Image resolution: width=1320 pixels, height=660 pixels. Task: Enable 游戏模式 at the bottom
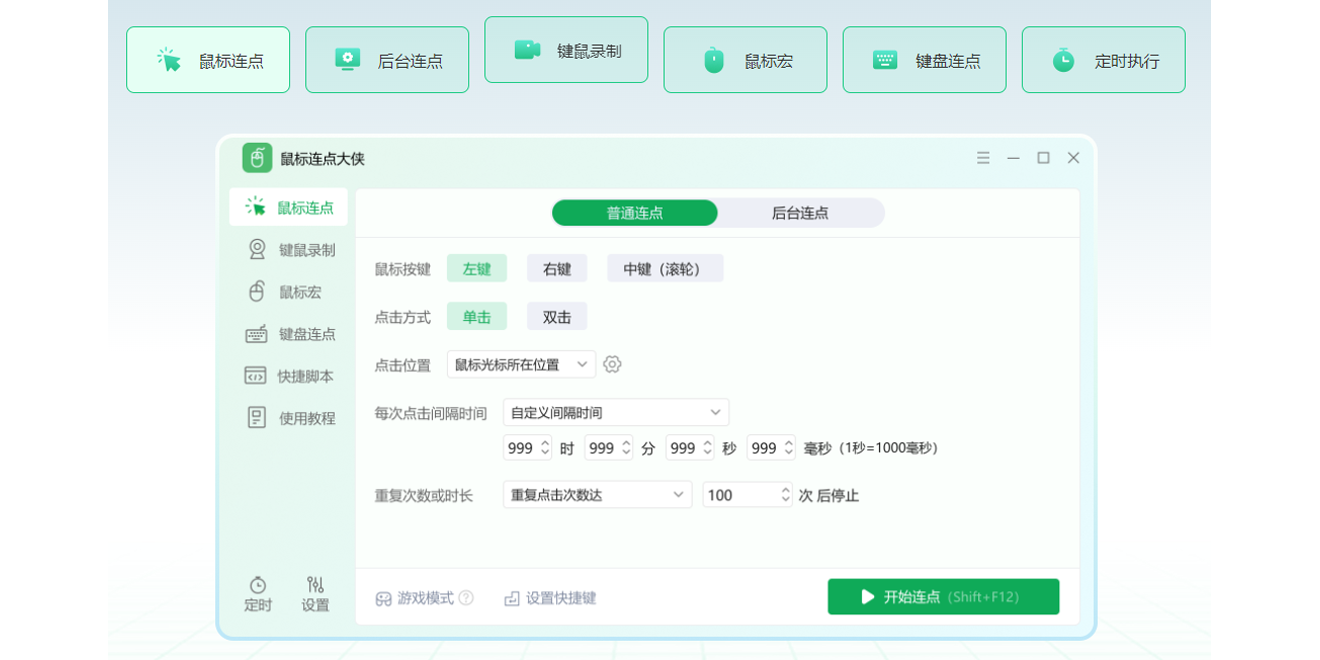(424, 597)
